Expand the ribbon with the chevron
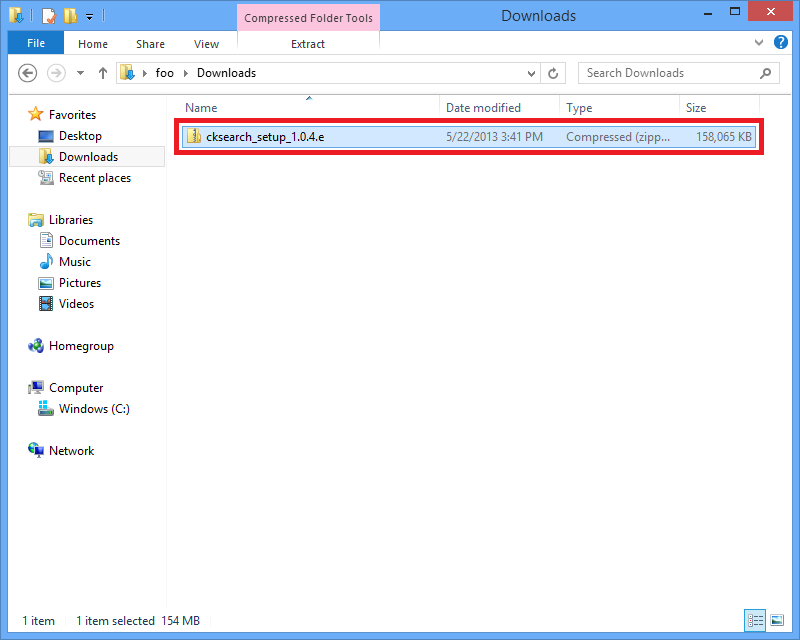Screen dimensions: 800x640 tap(759, 44)
